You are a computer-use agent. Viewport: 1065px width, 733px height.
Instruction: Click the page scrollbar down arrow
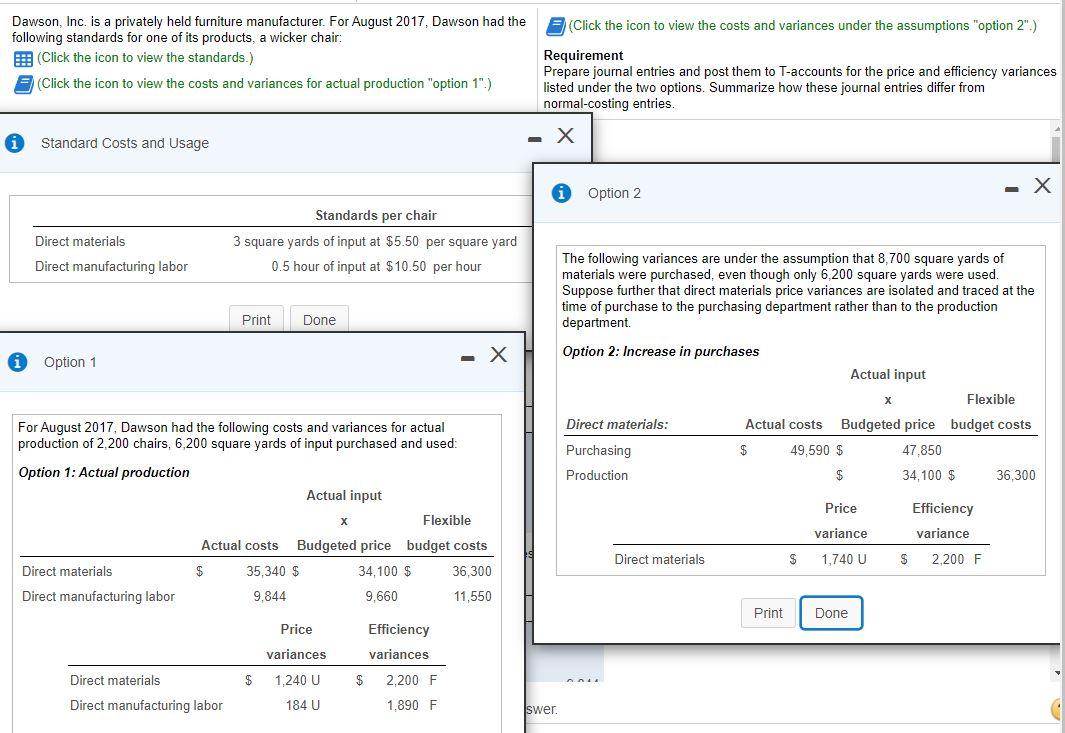click(x=1056, y=673)
